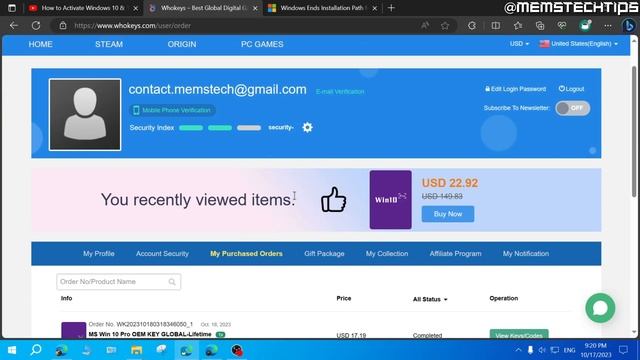Open the My Notification tab
The image size is (640, 360).
[526, 253]
